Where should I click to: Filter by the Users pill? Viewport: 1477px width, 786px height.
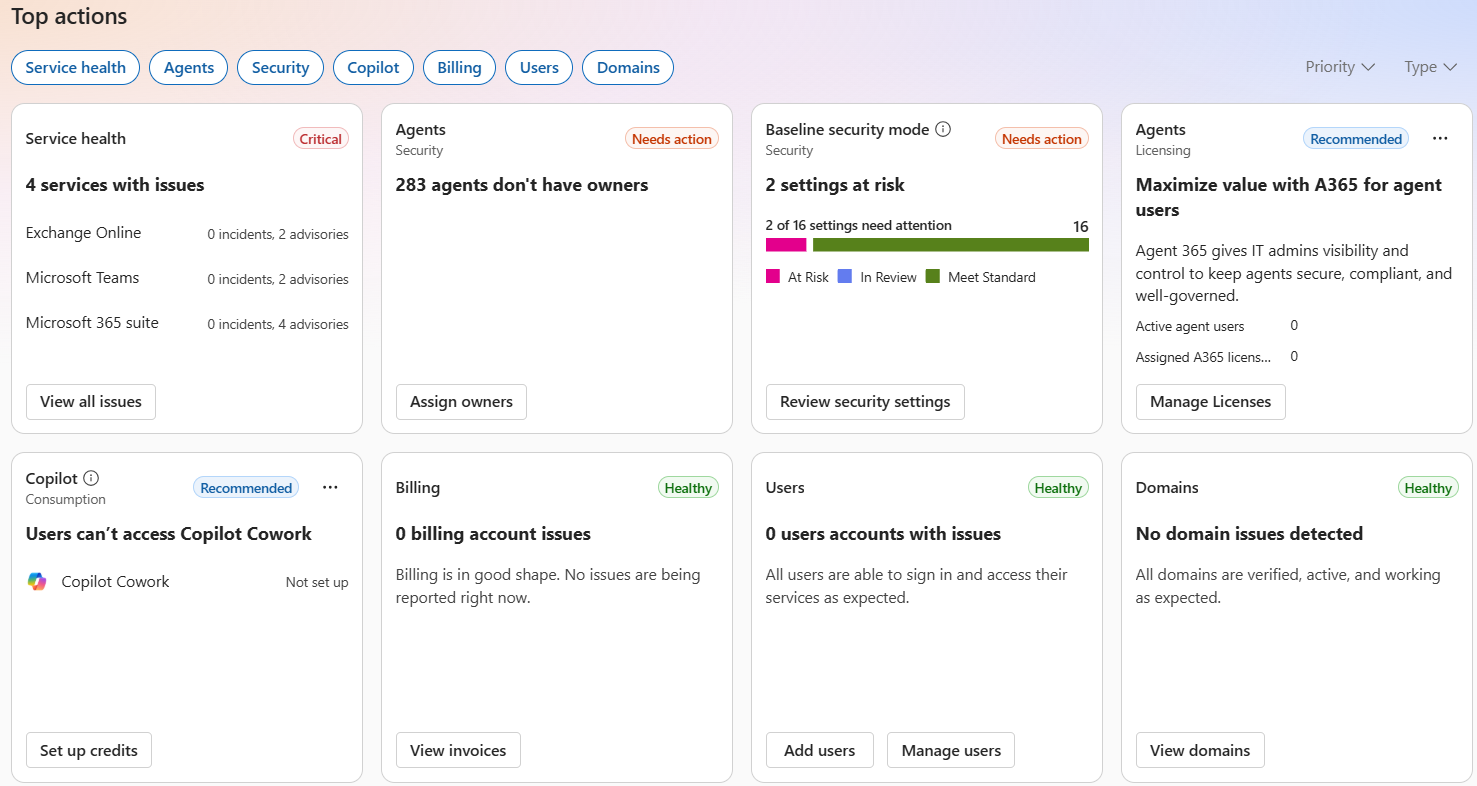539,68
